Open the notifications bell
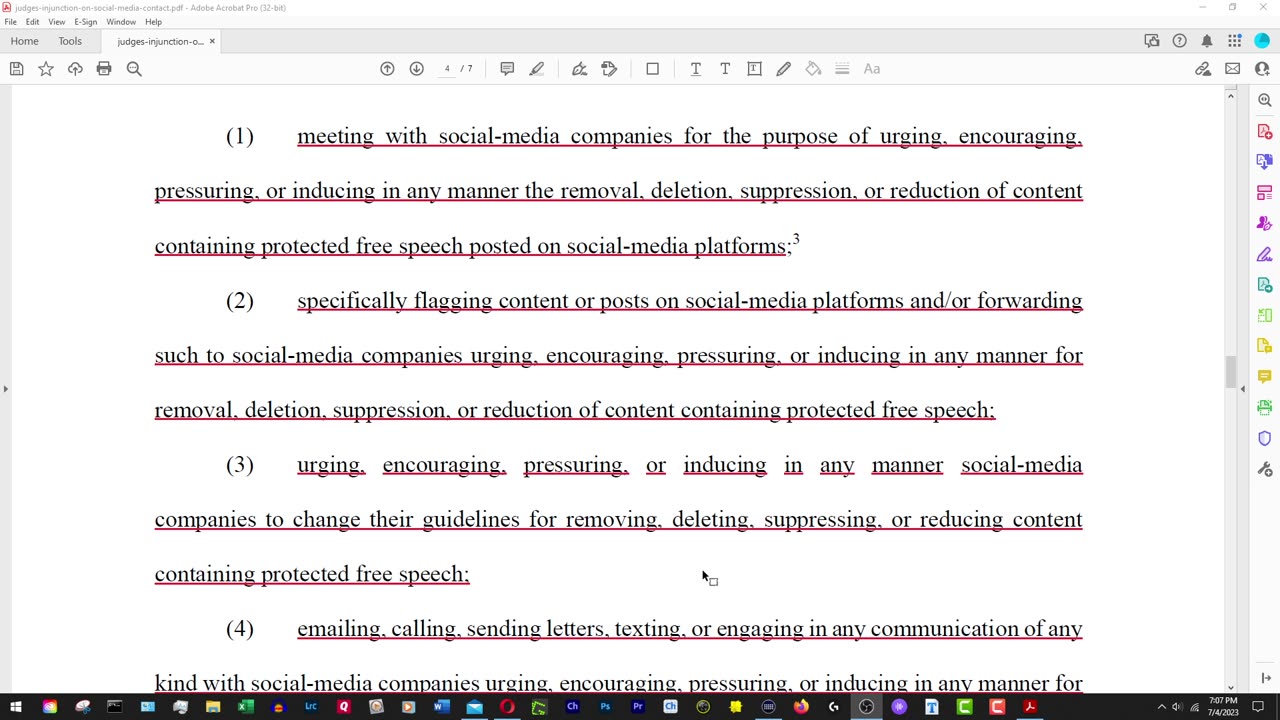 click(1207, 41)
